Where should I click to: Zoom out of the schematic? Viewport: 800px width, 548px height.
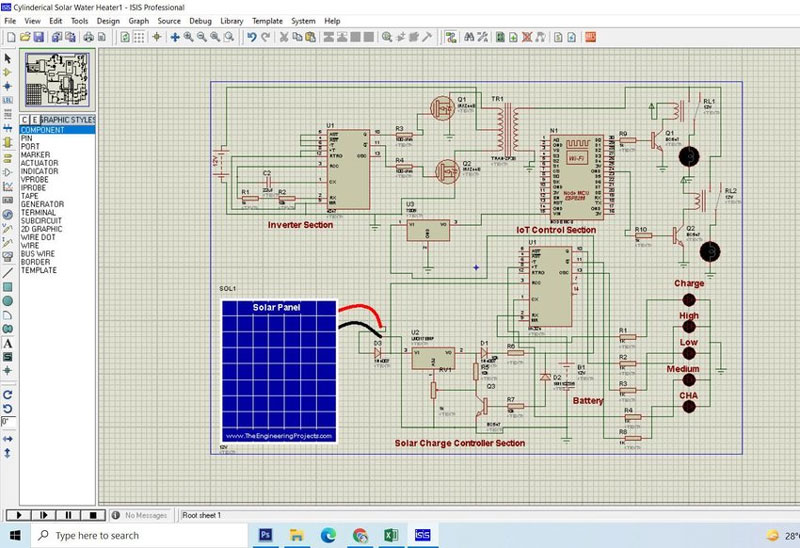tap(202, 37)
